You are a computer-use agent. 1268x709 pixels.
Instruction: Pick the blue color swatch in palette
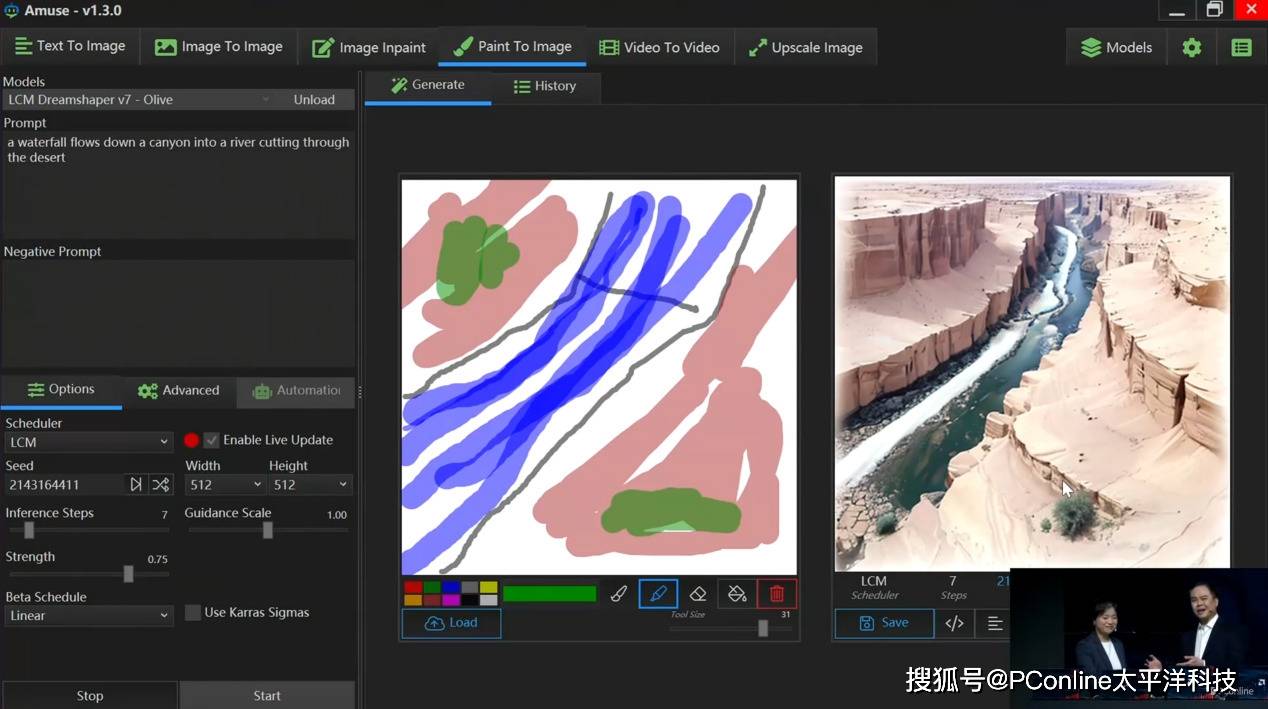click(x=450, y=588)
